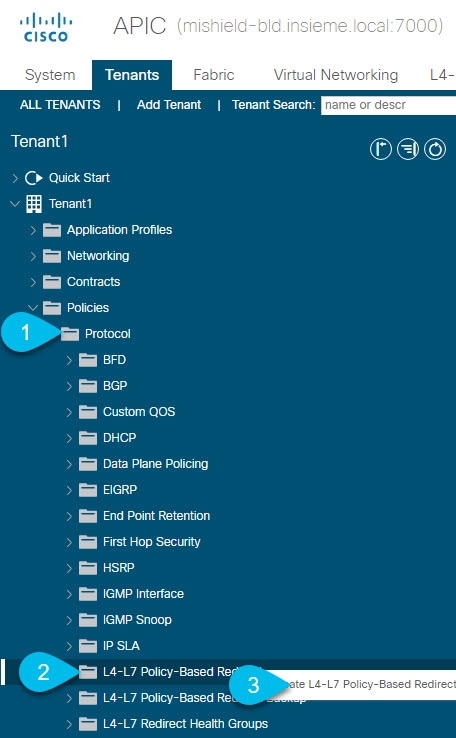Select the HSRP tree item
This screenshot has height=738, width=456.
(119, 568)
